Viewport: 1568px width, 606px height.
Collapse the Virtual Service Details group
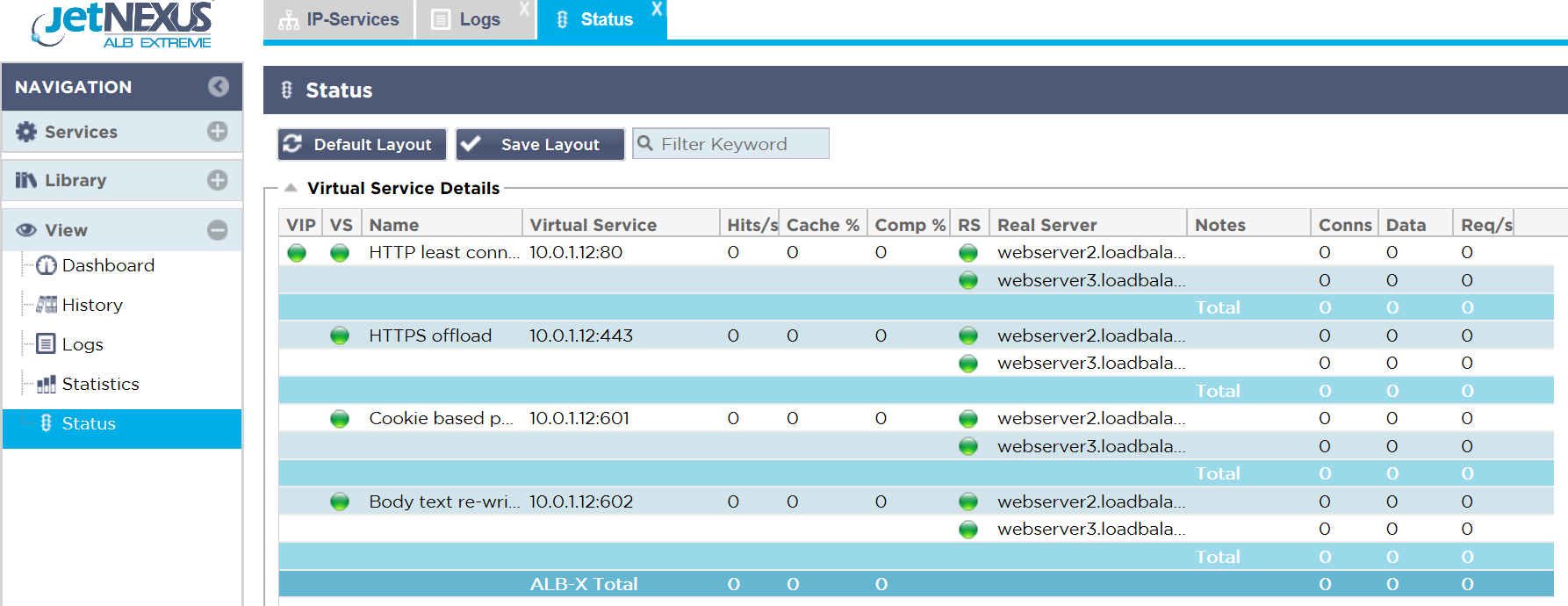tap(291, 188)
